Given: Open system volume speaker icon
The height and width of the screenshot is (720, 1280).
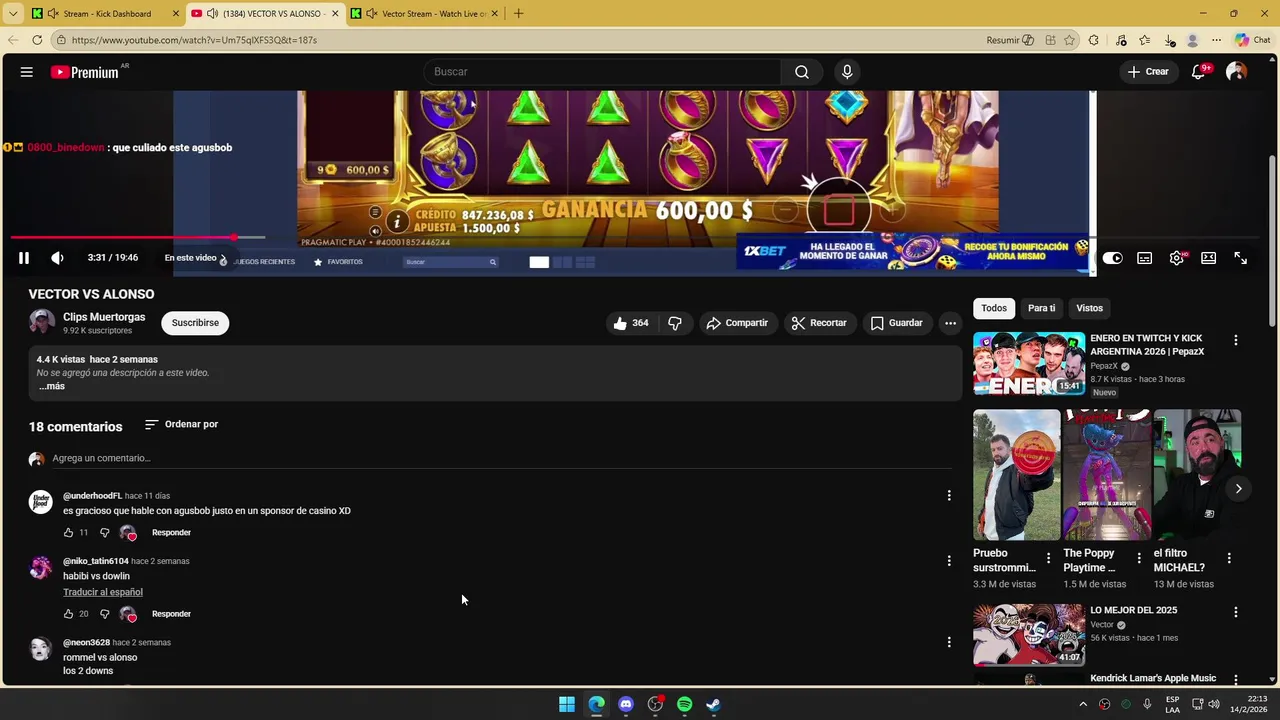Looking at the screenshot, I should click(x=1214, y=704).
